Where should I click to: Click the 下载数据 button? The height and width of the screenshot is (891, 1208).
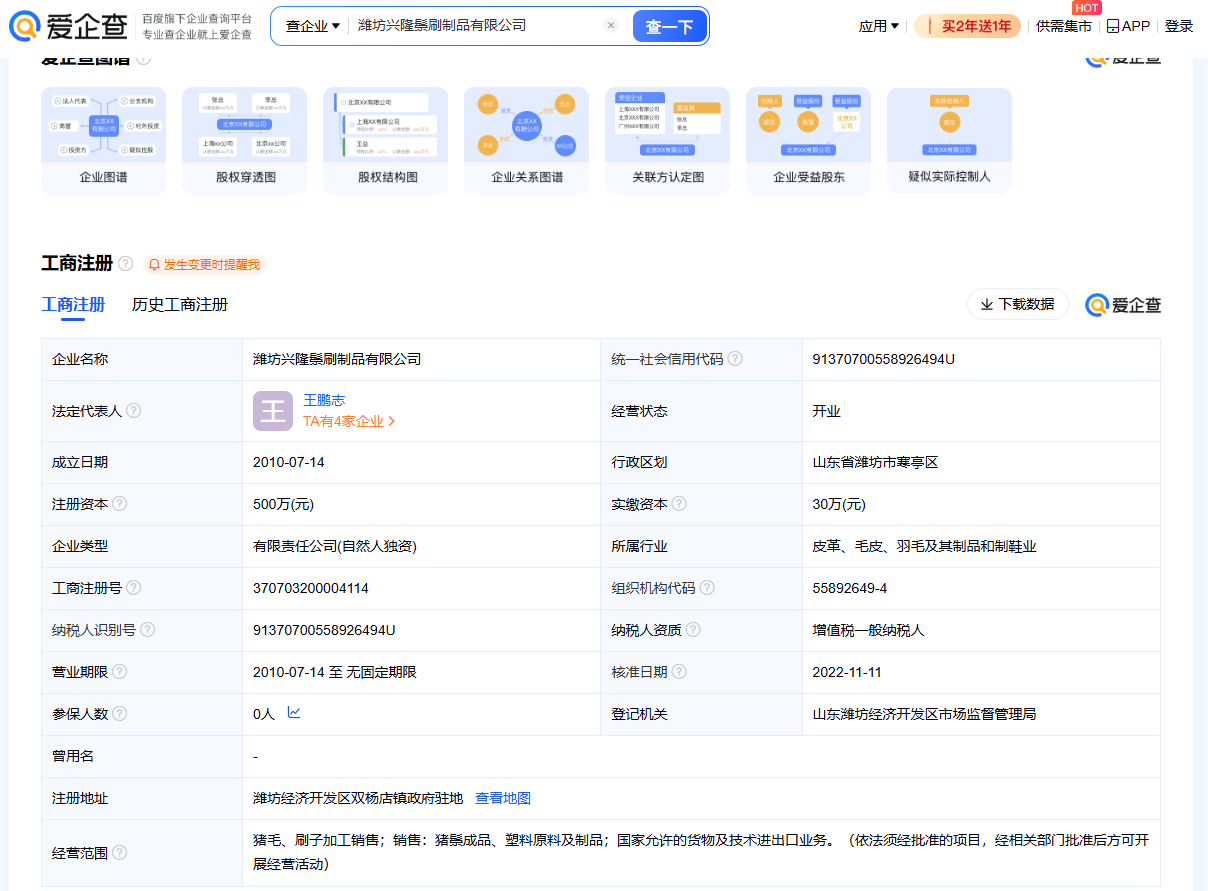[x=1017, y=304]
